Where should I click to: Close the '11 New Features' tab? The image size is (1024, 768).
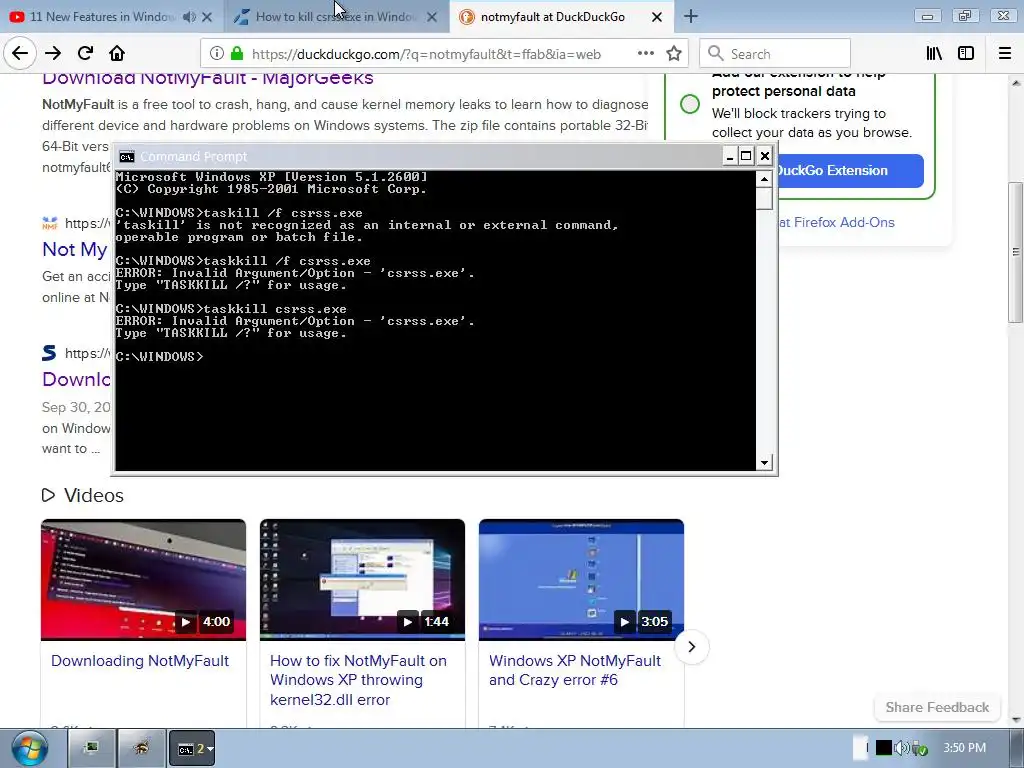207,17
